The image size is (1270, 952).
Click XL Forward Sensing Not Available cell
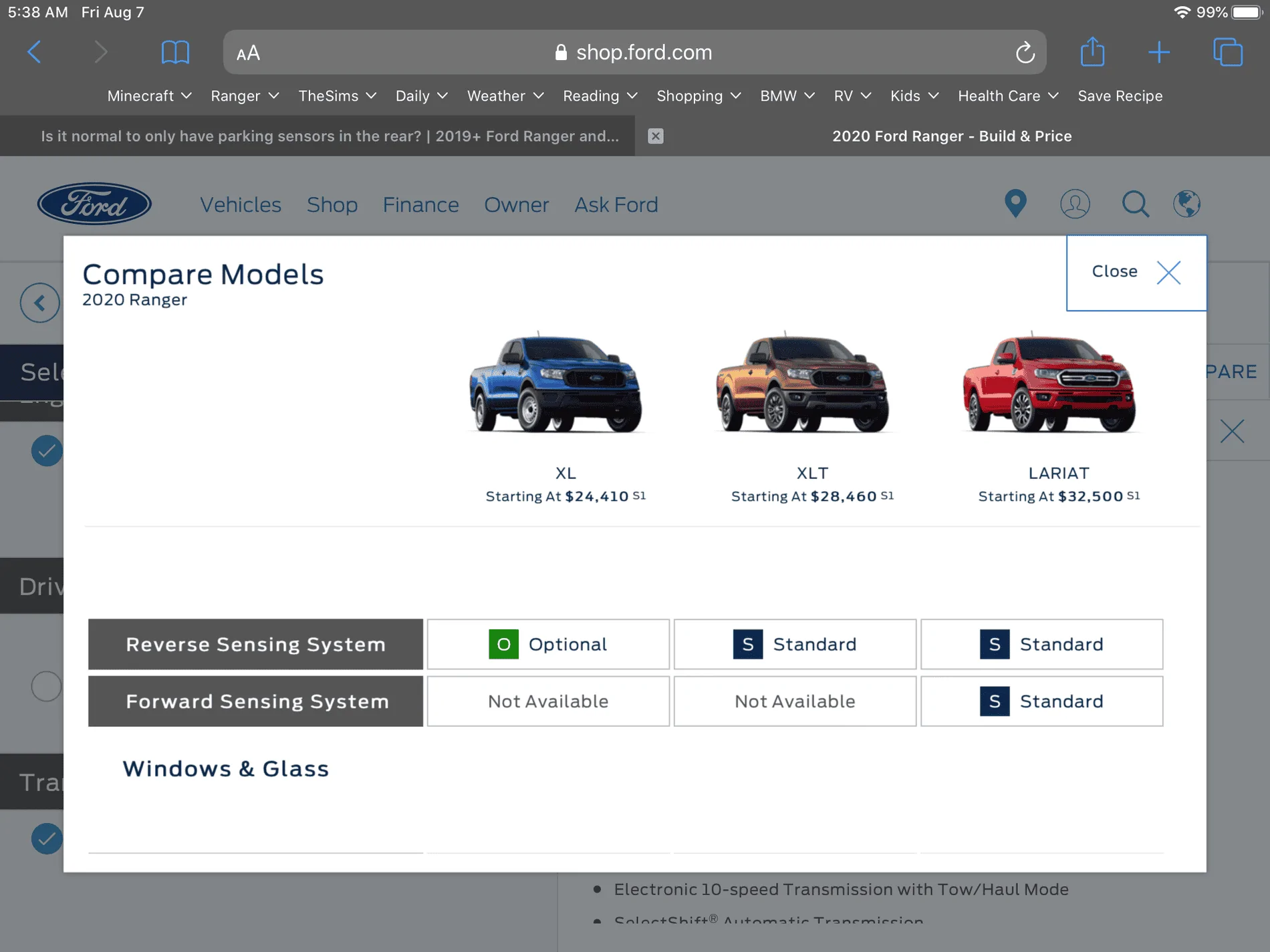pyautogui.click(x=548, y=701)
